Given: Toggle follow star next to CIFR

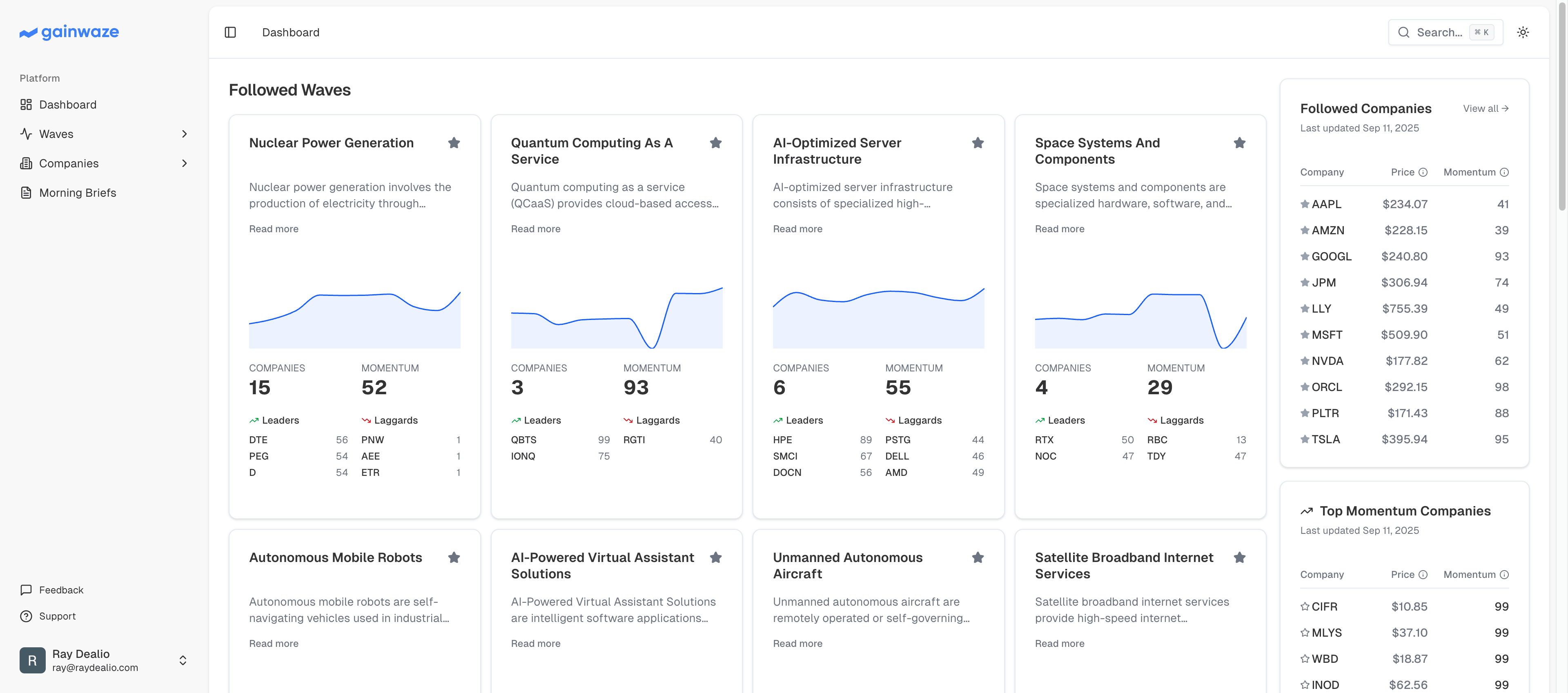Looking at the screenshot, I should click(x=1305, y=606).
